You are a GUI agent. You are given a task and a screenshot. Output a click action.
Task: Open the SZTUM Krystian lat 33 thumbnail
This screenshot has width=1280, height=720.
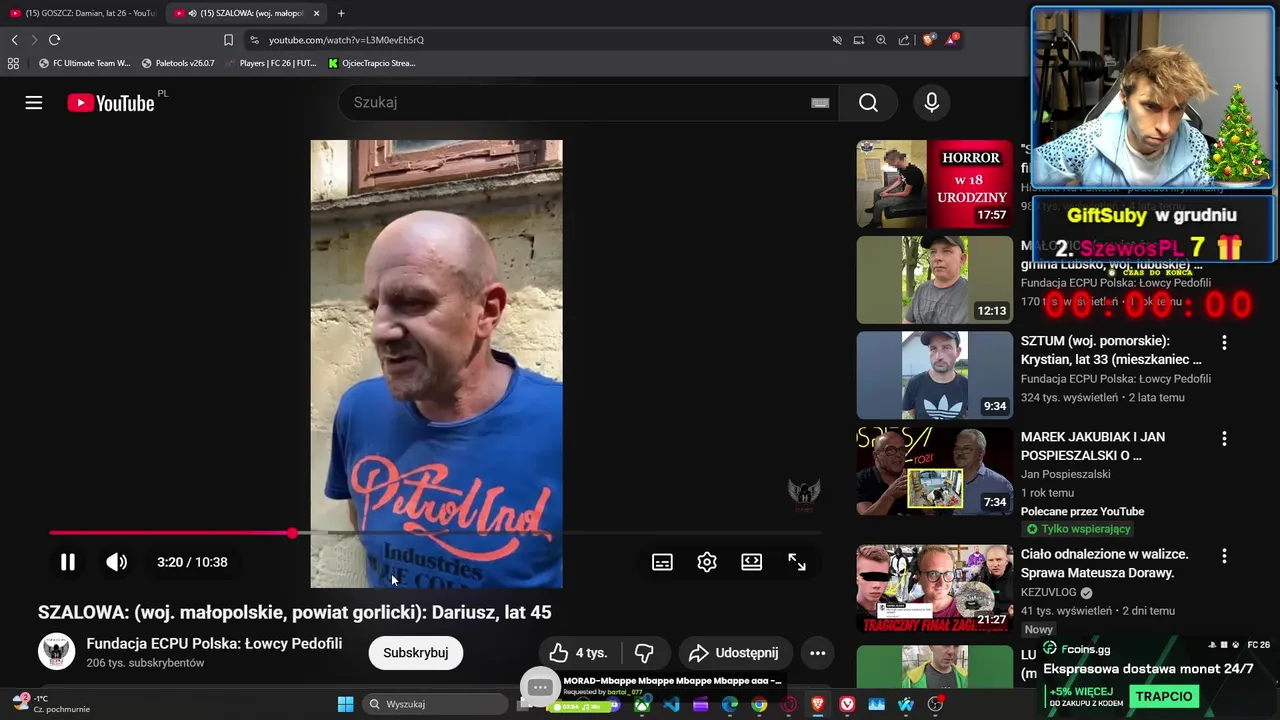pos(934,375)
